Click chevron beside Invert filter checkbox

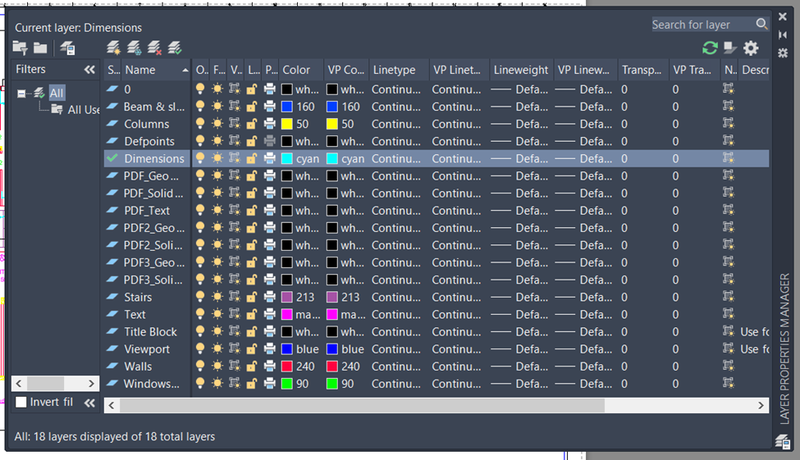pos(89,403)
